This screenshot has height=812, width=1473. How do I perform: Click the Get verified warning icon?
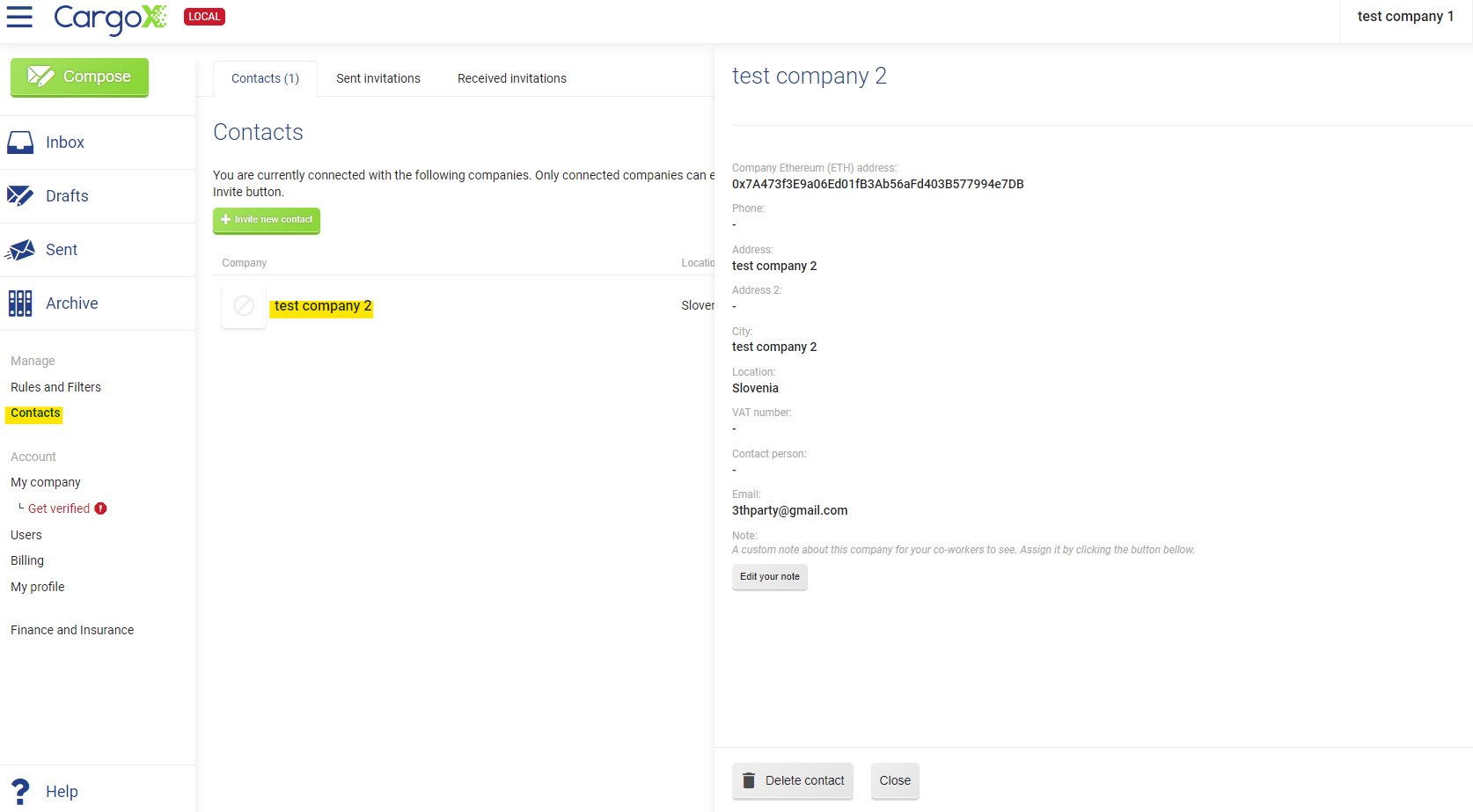point(100,508)
